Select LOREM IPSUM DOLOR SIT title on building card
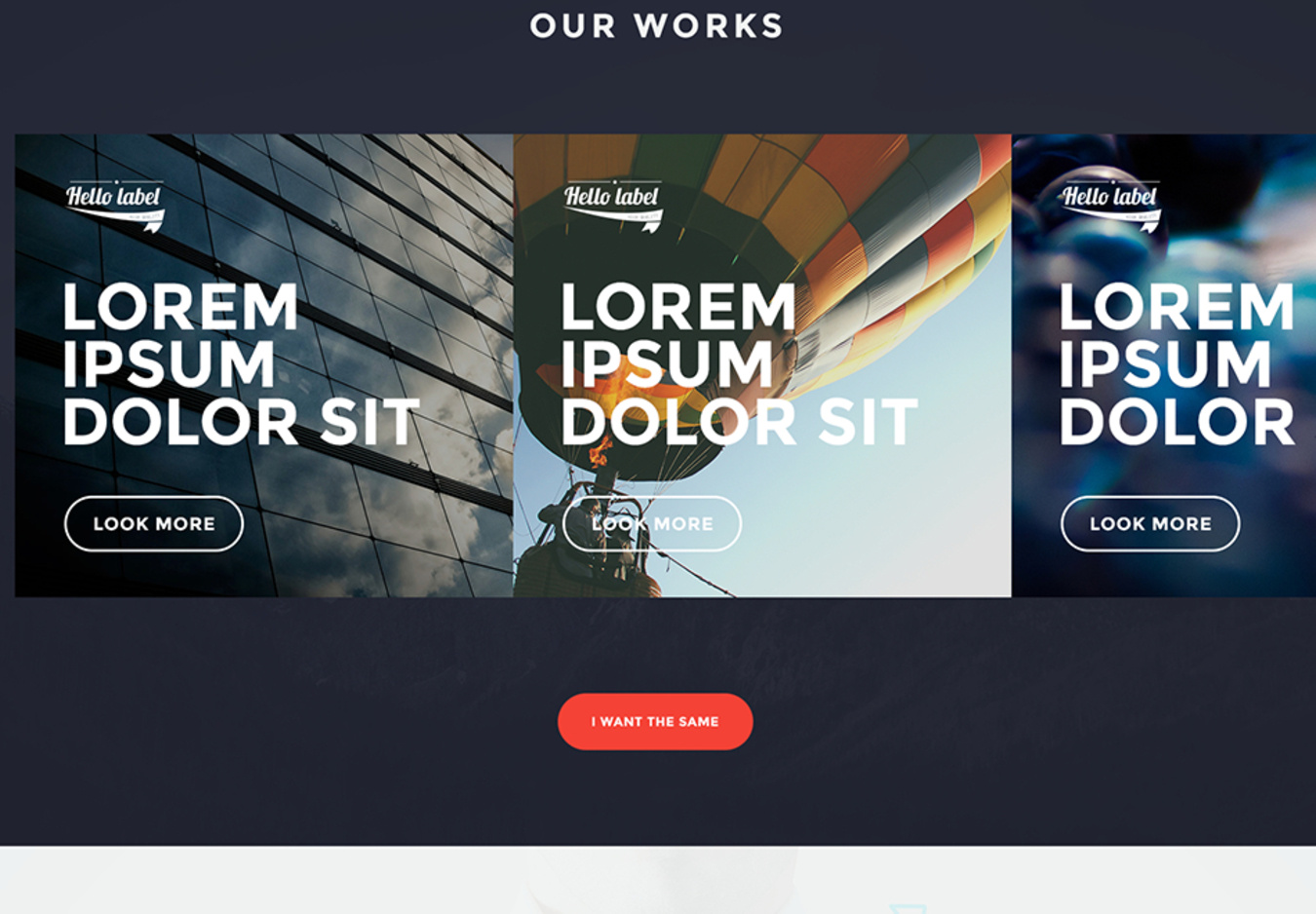The width and height of the screenshot is (1316, 914). point(241,363)
